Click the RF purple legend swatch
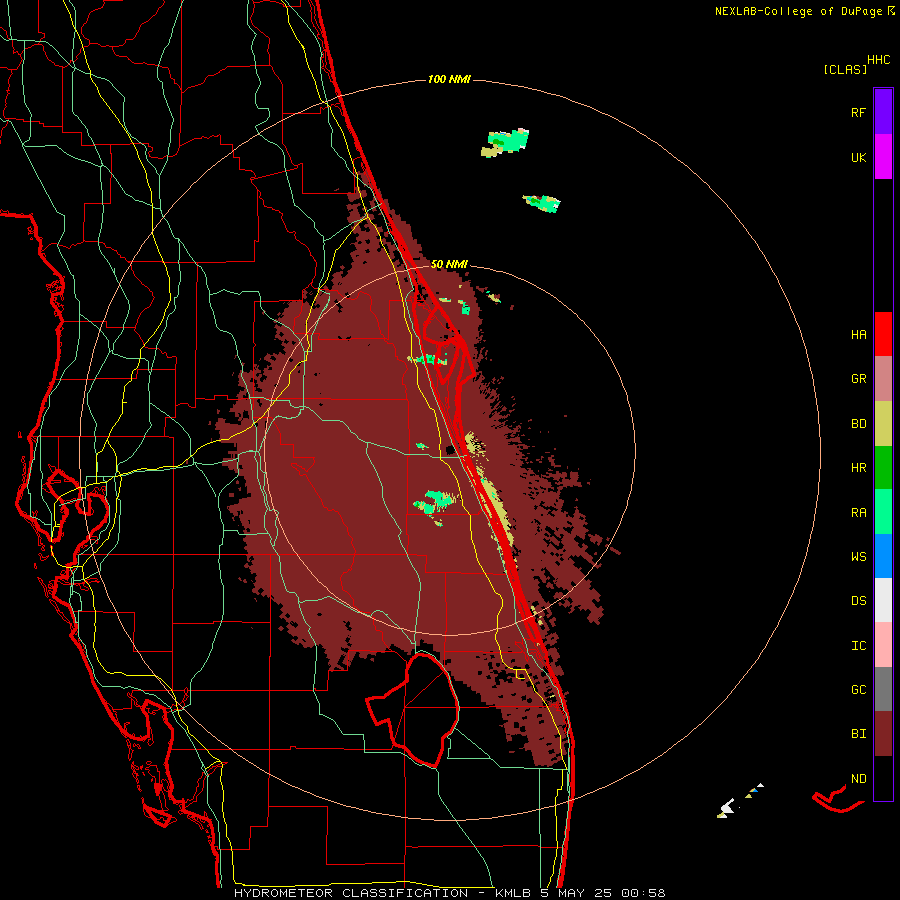 pyautogui.click(x=883, y=112)
